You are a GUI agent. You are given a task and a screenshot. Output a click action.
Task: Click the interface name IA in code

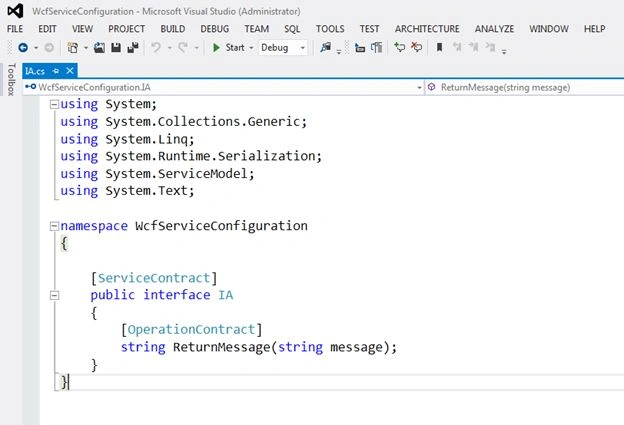pos(226,295)
